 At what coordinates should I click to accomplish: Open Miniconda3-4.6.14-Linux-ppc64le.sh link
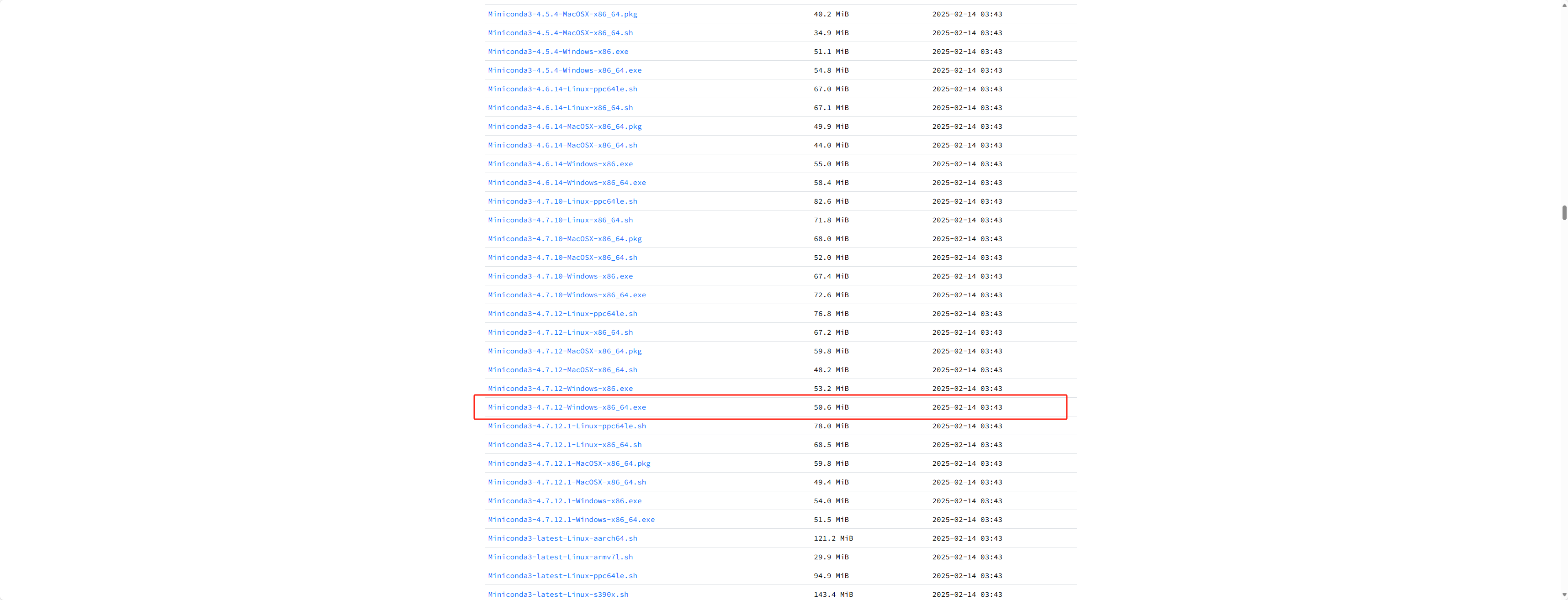click(x=562, y=89)
